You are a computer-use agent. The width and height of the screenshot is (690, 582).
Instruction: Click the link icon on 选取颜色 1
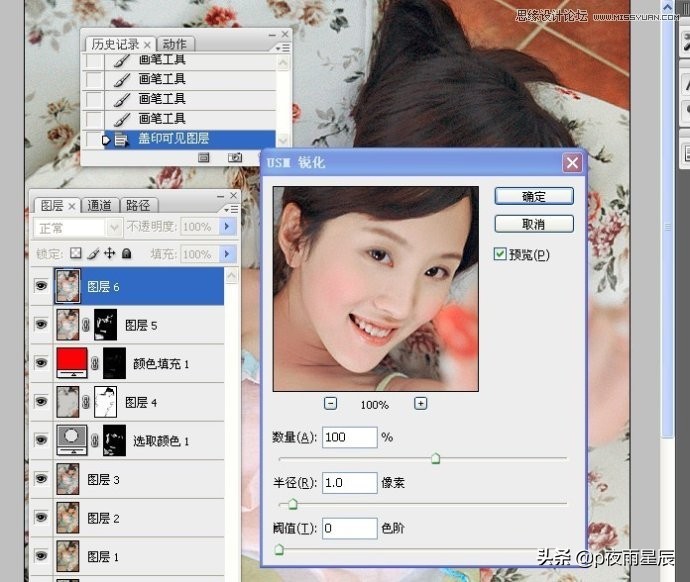click(95, 440)
